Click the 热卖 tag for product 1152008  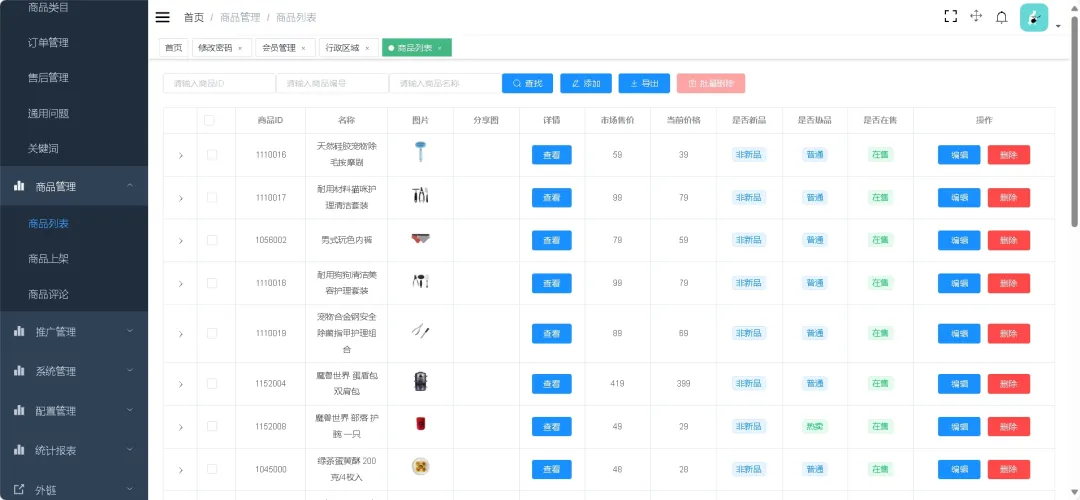point(814,426)
